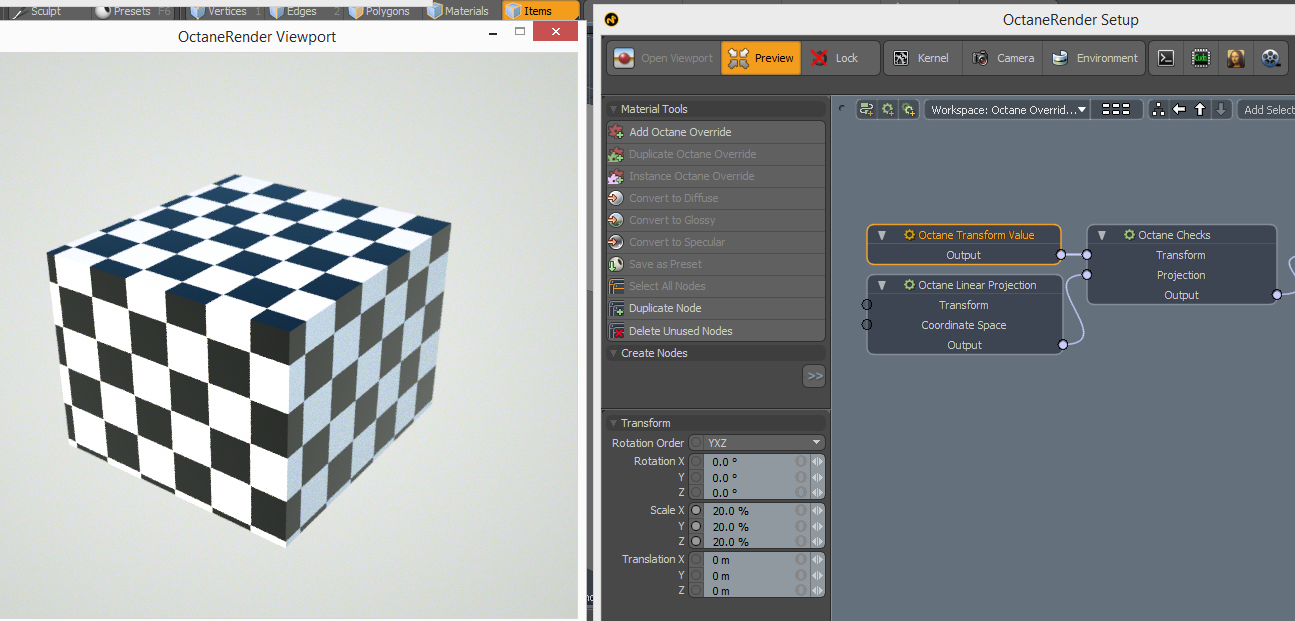This screenshot has height=621, width=1295.
Task: Click the keyframe icon for Scale X
Action: click(801, 511)
